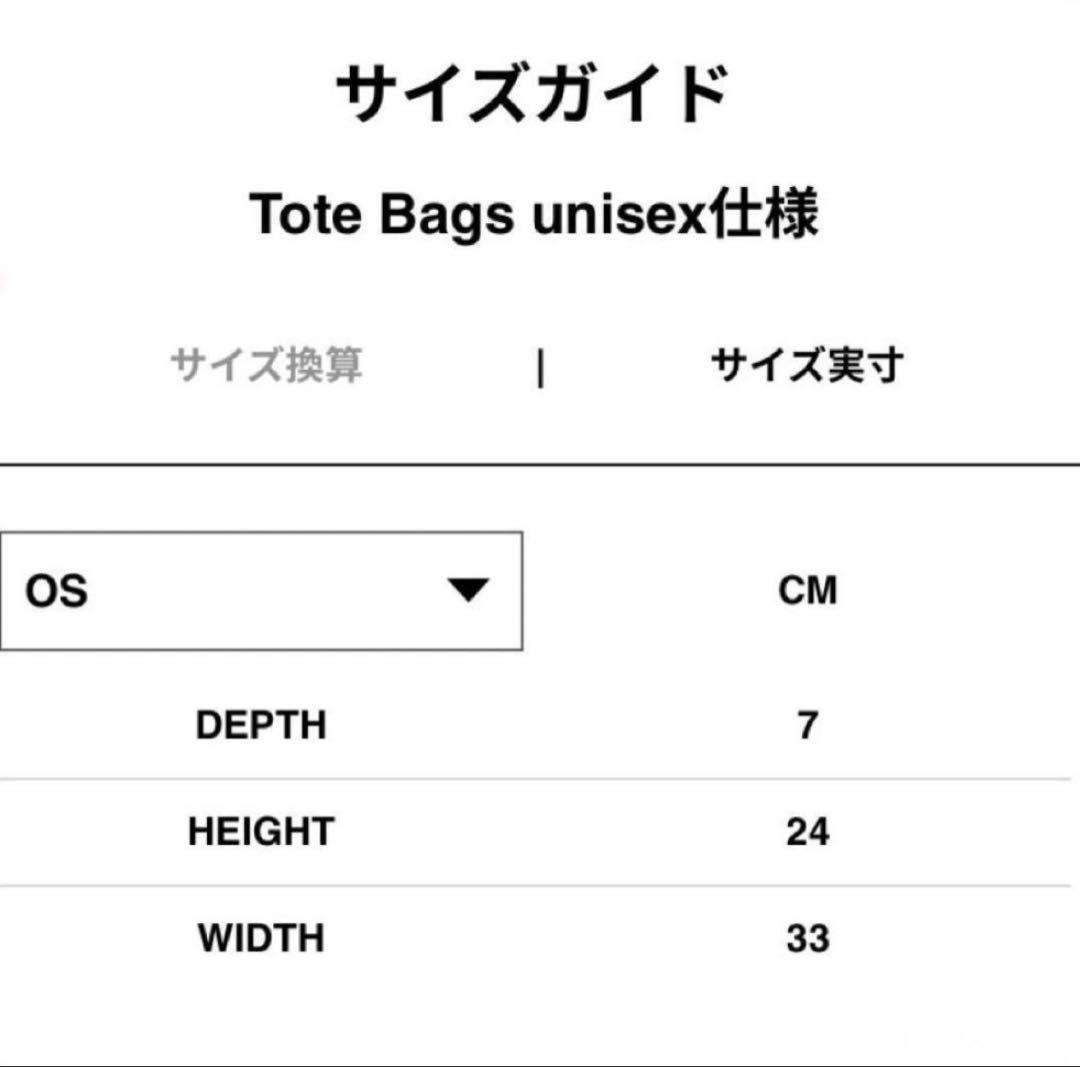
Task: Click the DEPTH row label
Action: [x=260, y=723]
